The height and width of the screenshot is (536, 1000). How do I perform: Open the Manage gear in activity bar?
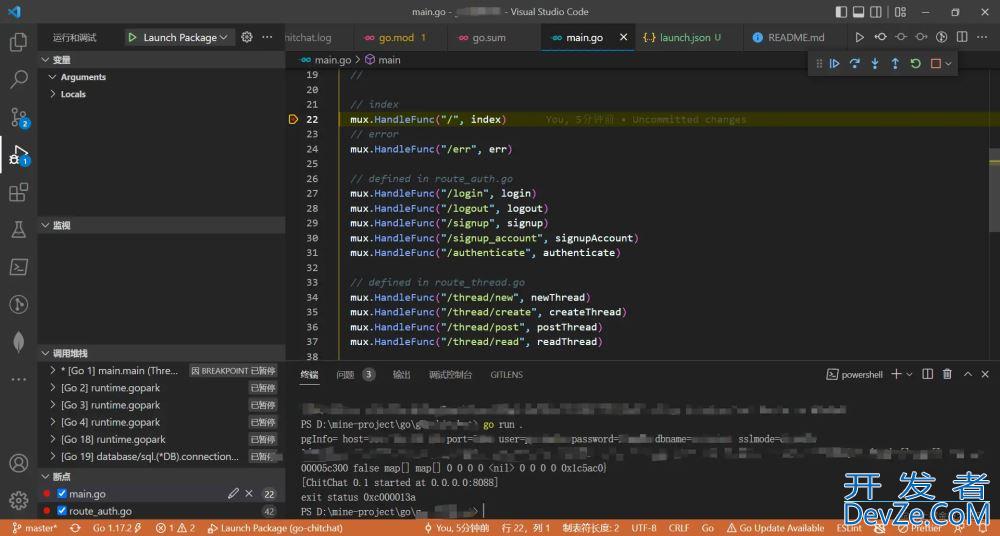[x=18, y=500]
